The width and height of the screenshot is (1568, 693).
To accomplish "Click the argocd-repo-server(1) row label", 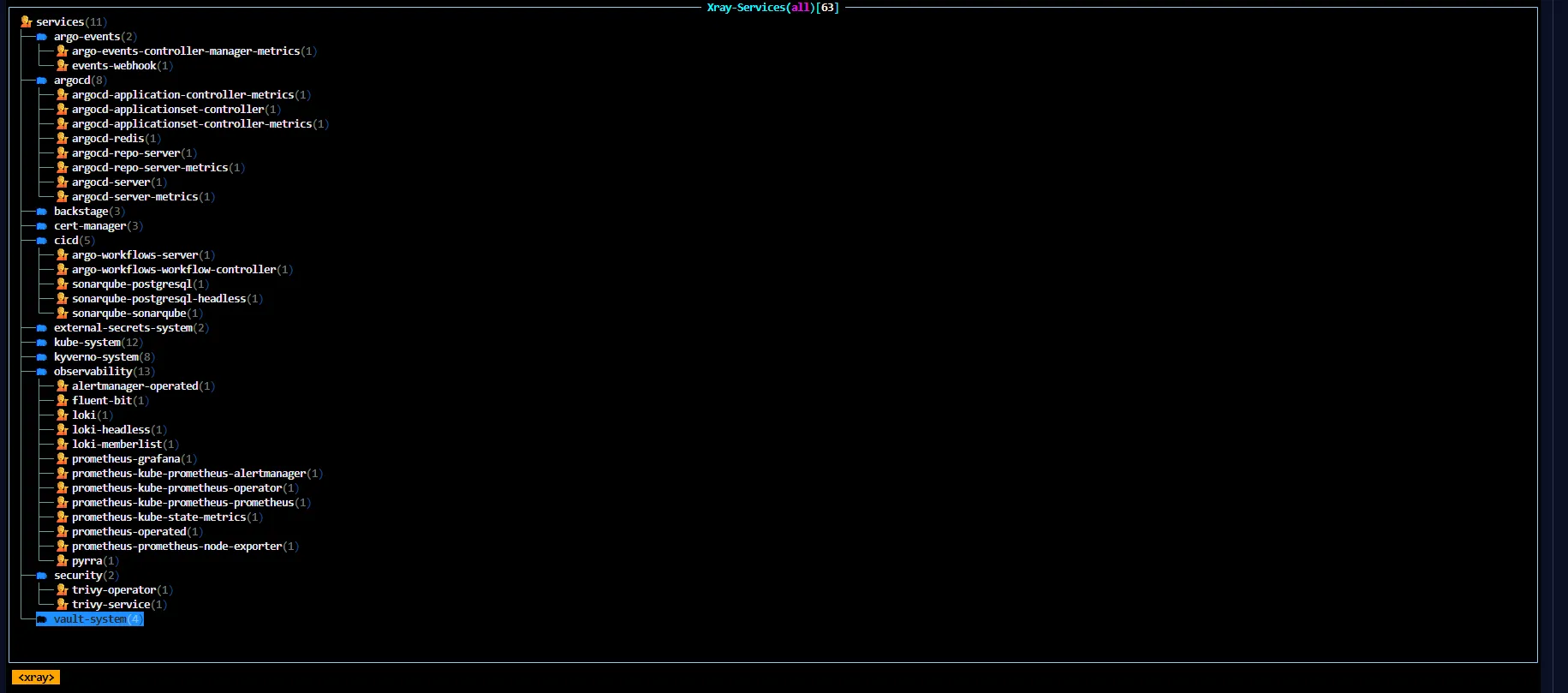I will 134,153.
